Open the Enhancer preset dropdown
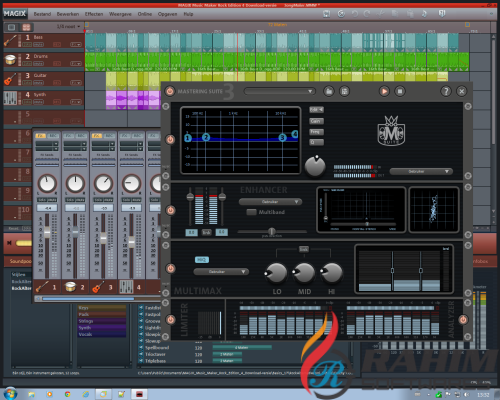Viewport: 500px width, 400px height. point(270,202)
